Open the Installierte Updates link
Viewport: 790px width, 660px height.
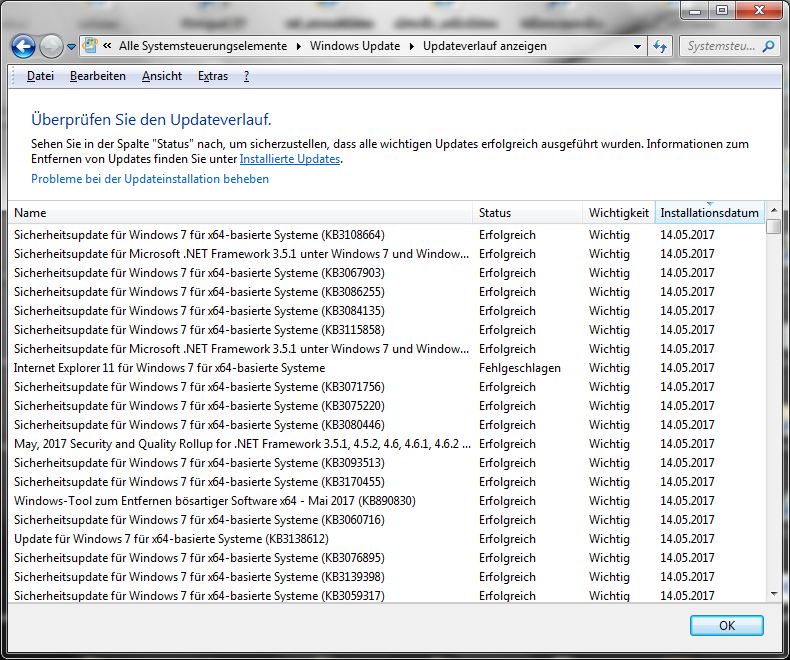pyautogui.click(x=290, y=159)
